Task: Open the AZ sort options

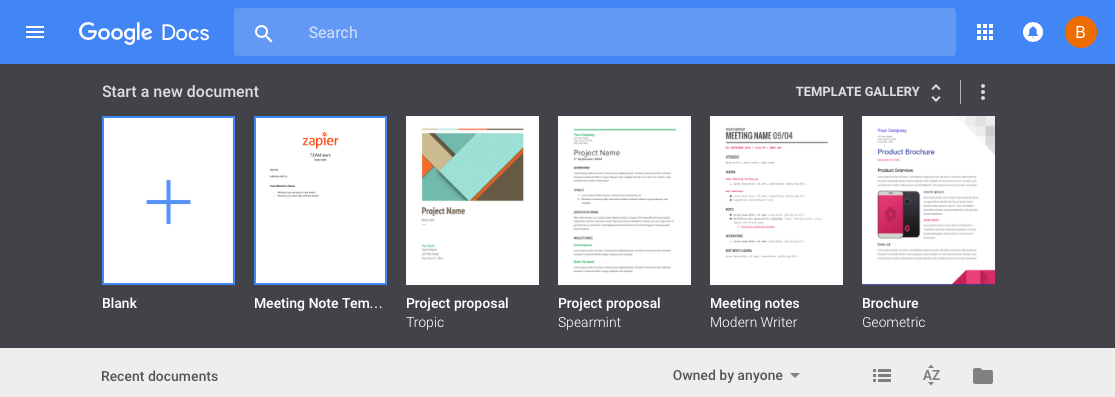Action: [932, 376]
